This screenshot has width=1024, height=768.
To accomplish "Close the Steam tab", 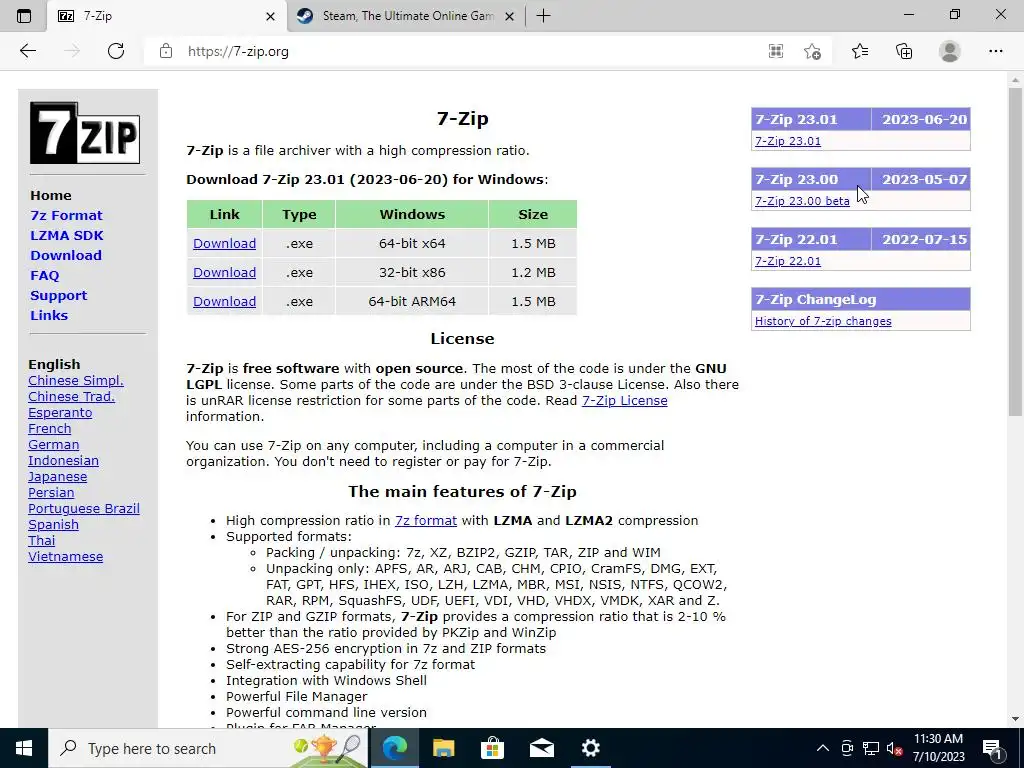I will coord(510,16).
